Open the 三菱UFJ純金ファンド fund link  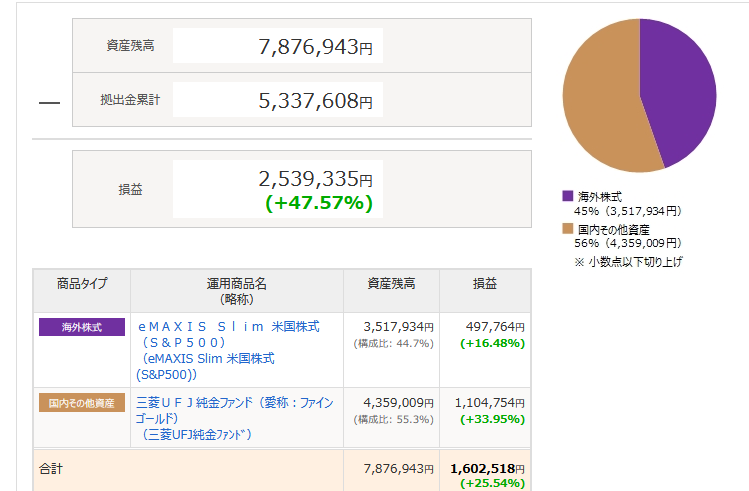pos(236,410)
